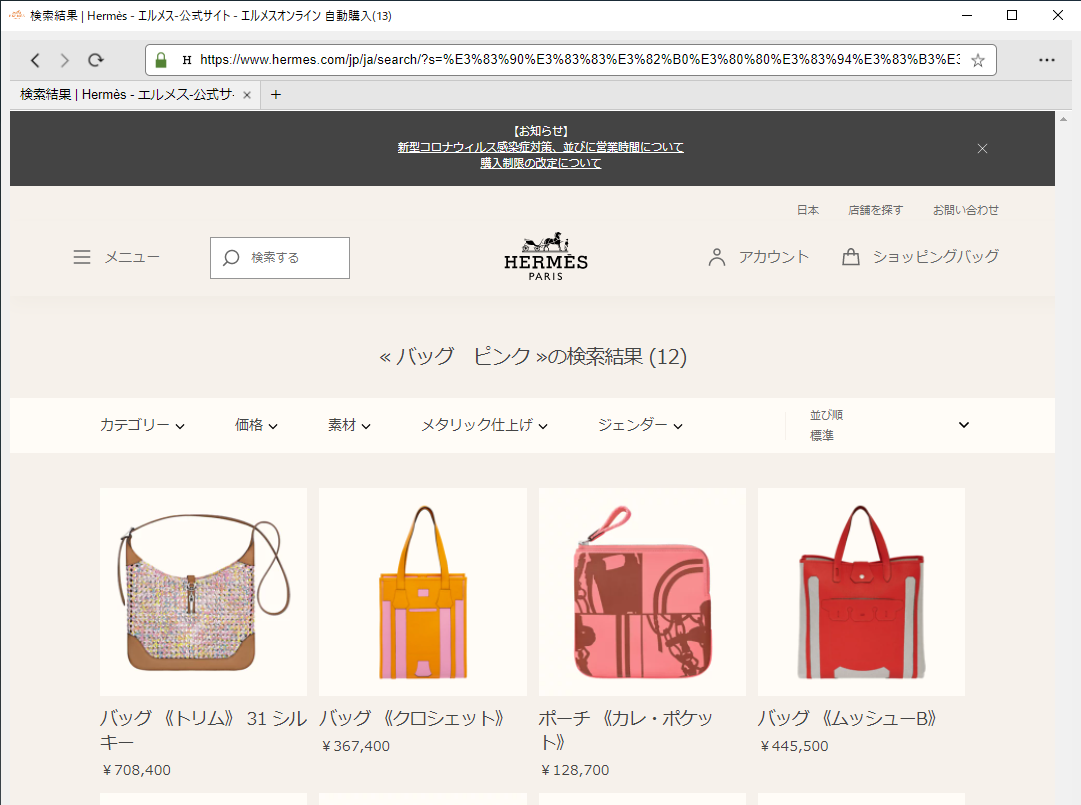Open the 新型コロナウィルス感染症対策 notice link

click(x=540, y=147)
